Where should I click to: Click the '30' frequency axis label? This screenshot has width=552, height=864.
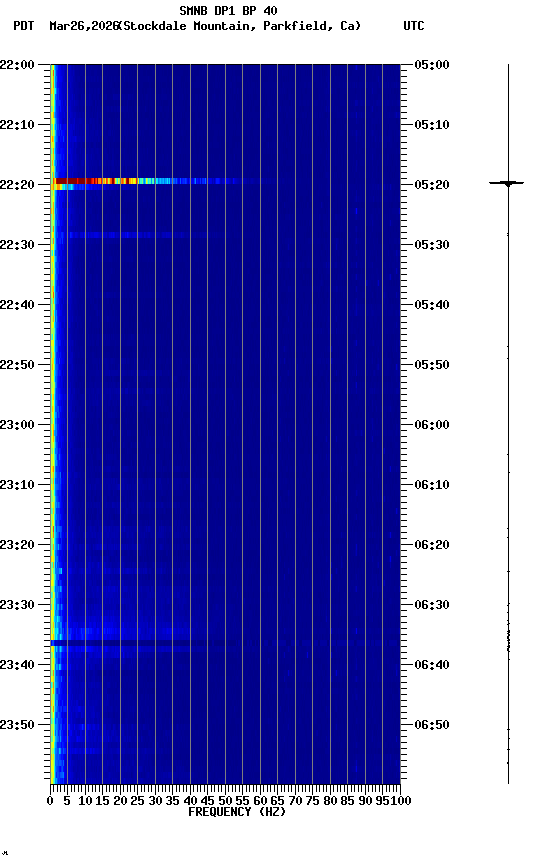pyautogui.click(x=155, y=801)
